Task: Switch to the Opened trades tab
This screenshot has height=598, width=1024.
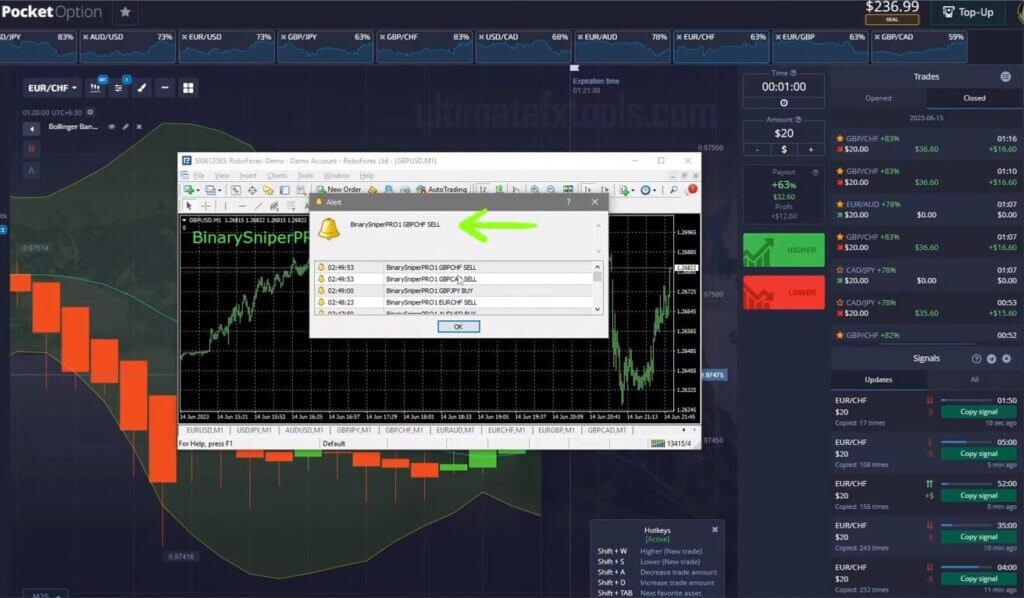Action: click(878, 97)
